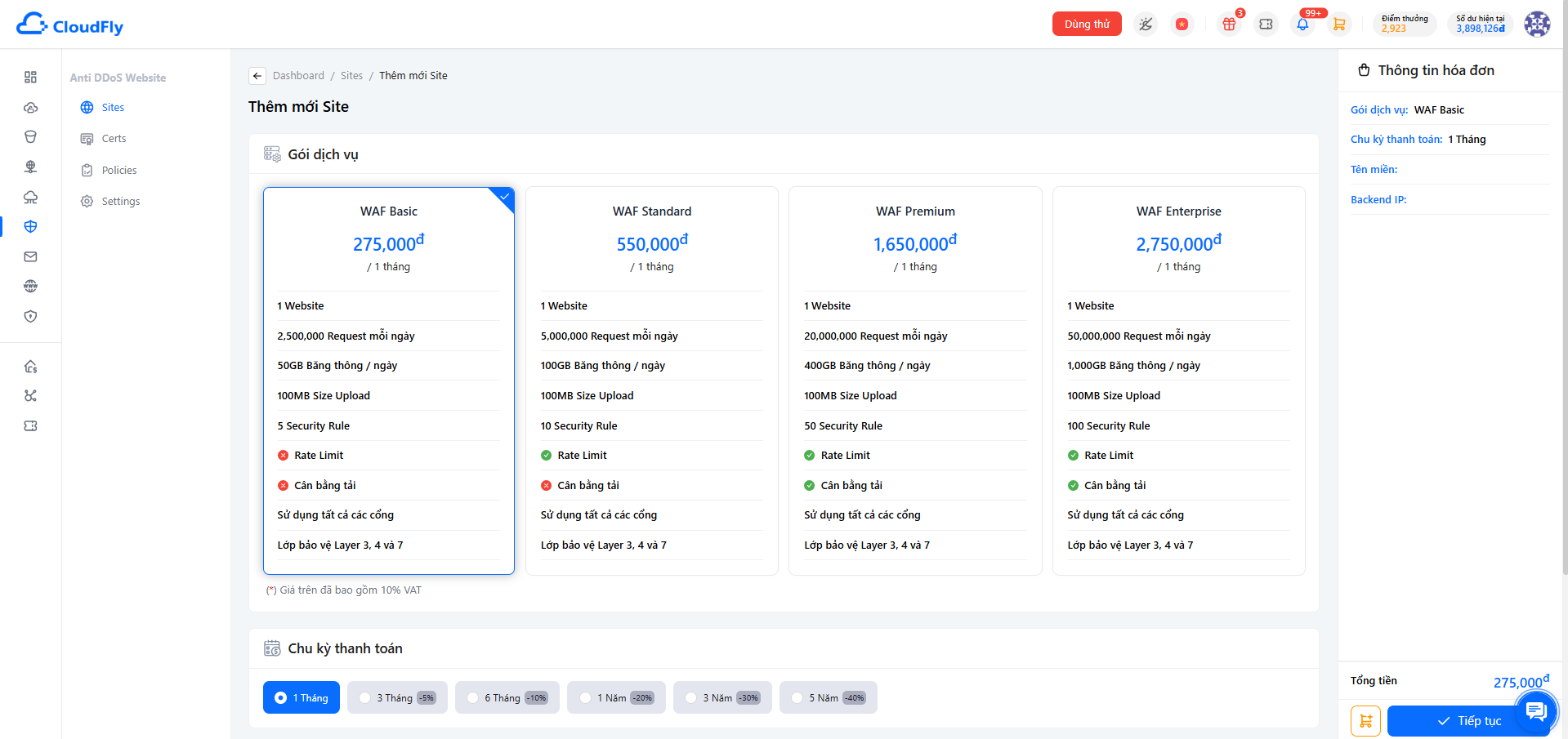The height and width of the screenshot is (739, 1568).
Task: Open the dashboard grid icon in the sidebar
Action: 30,77
